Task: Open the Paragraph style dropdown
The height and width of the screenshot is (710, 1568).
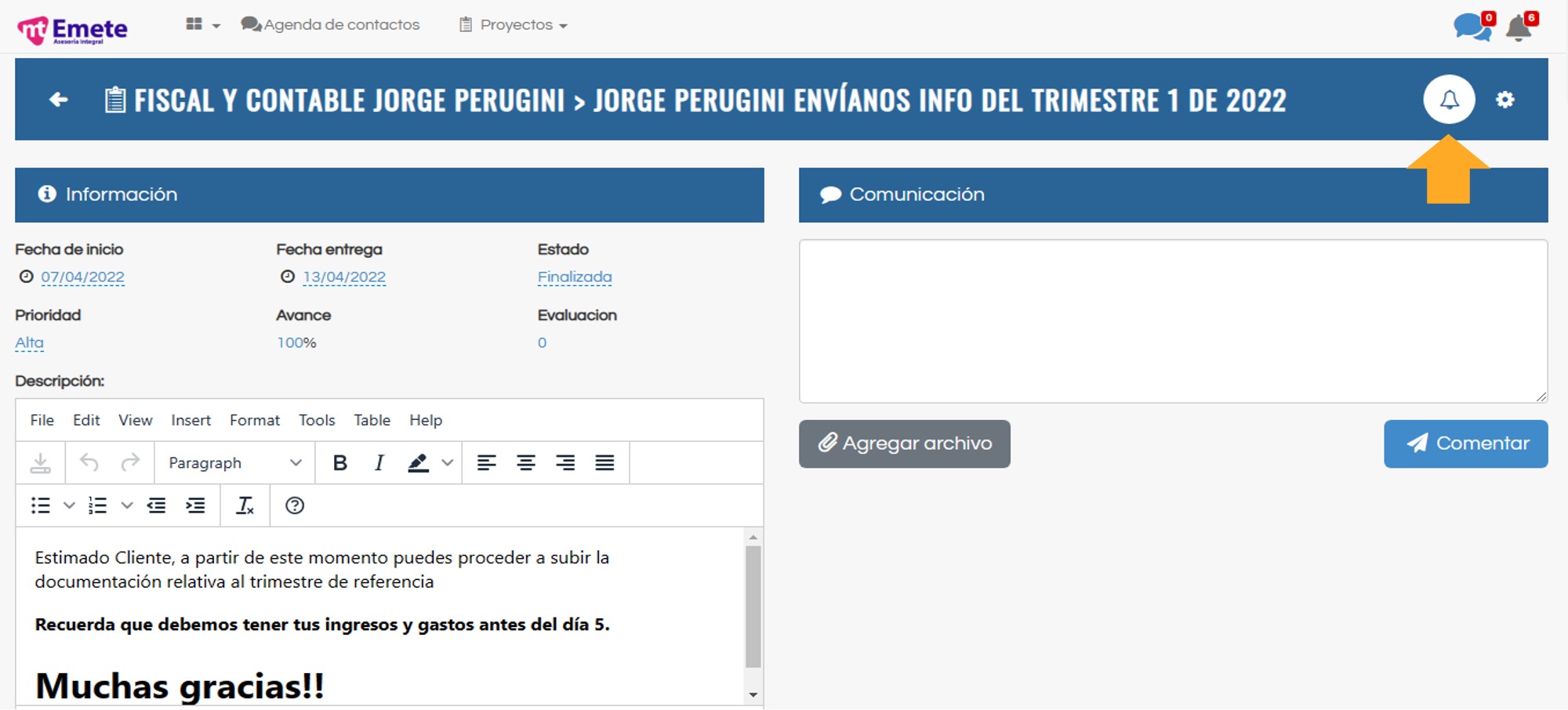Action: pyautogui.click(x=234, y=463)
